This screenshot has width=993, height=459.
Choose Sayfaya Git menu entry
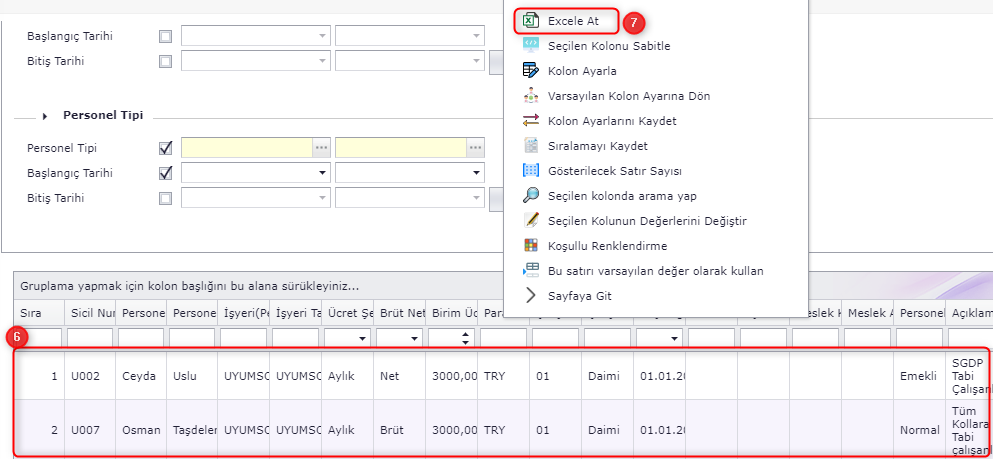(x=579, y=296)
